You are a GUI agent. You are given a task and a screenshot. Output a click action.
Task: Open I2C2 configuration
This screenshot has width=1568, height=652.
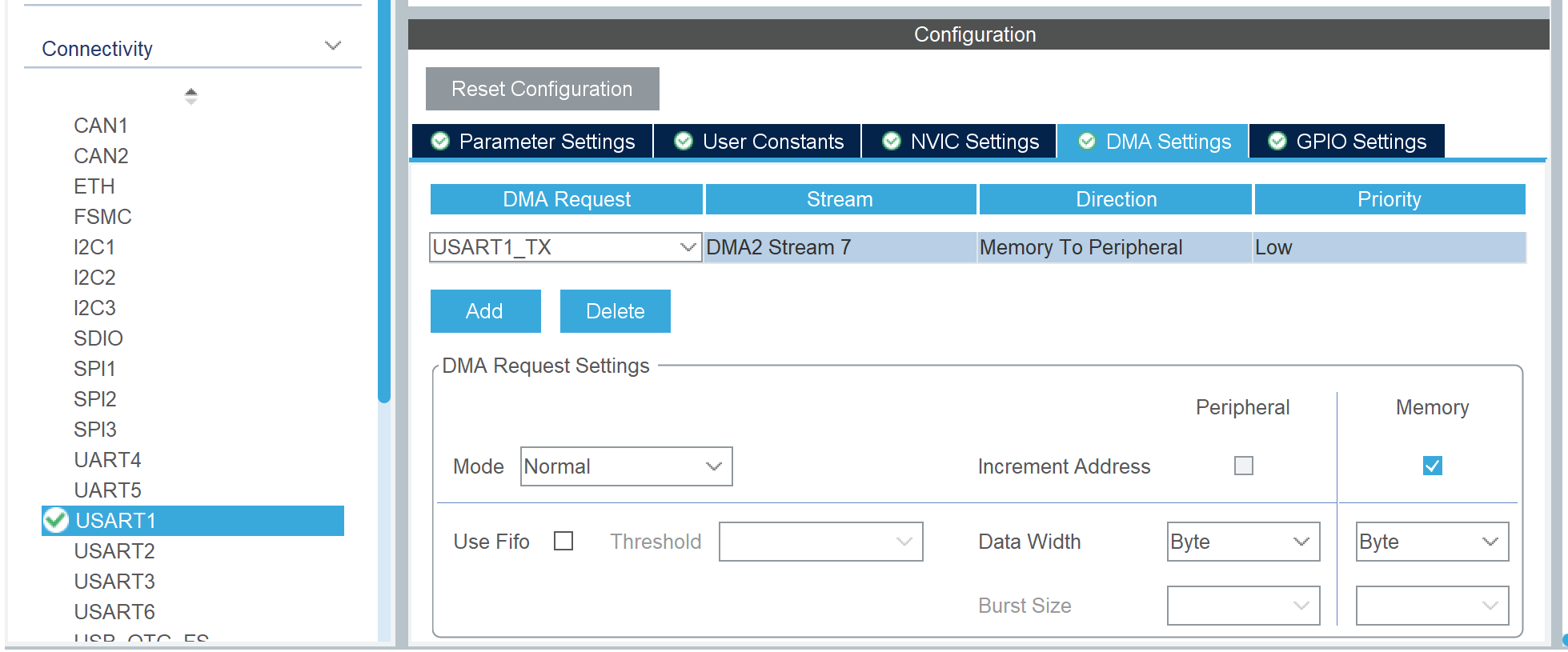pos(94,278)
